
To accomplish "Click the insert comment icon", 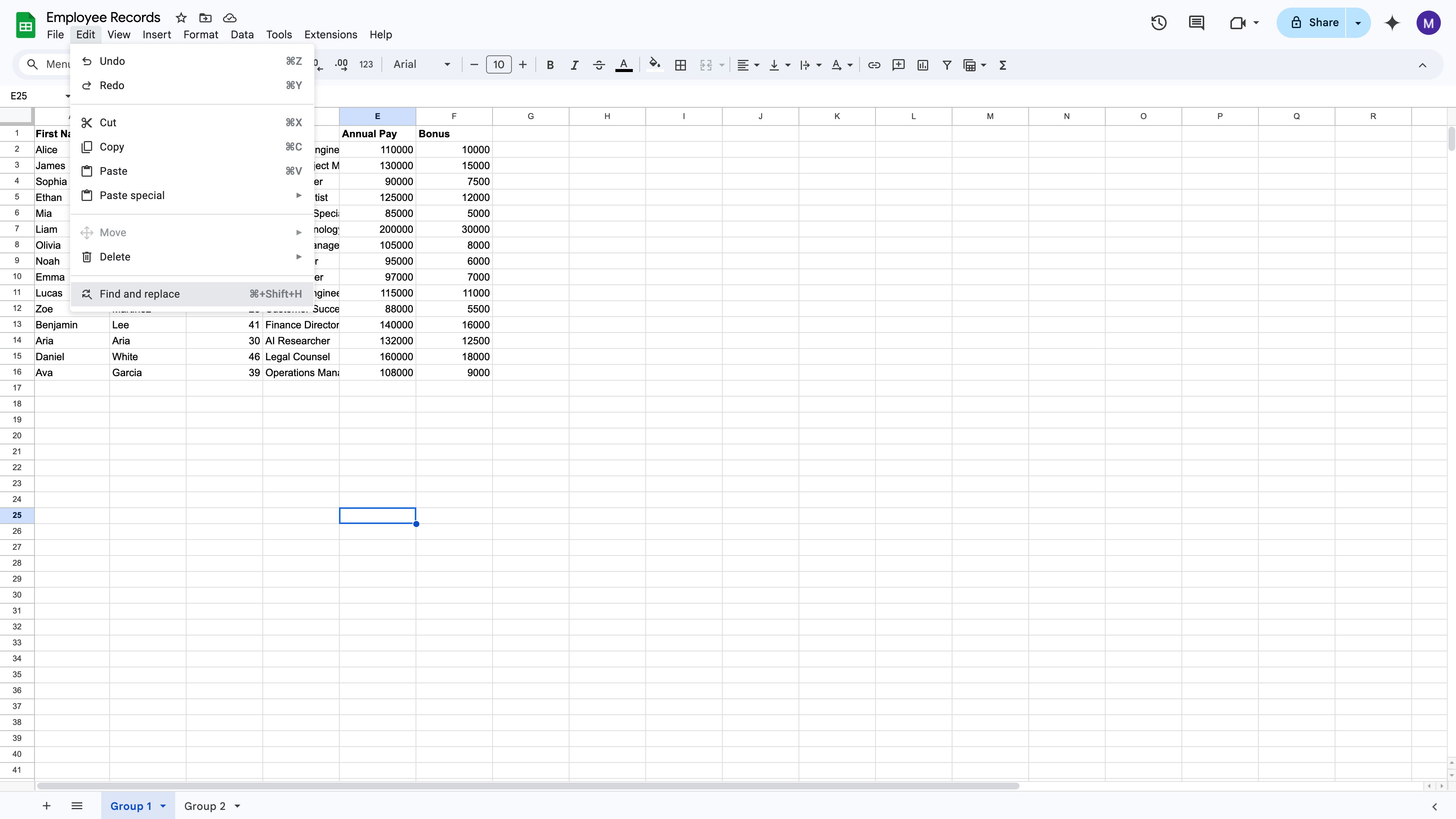I will tap(898, 65).
